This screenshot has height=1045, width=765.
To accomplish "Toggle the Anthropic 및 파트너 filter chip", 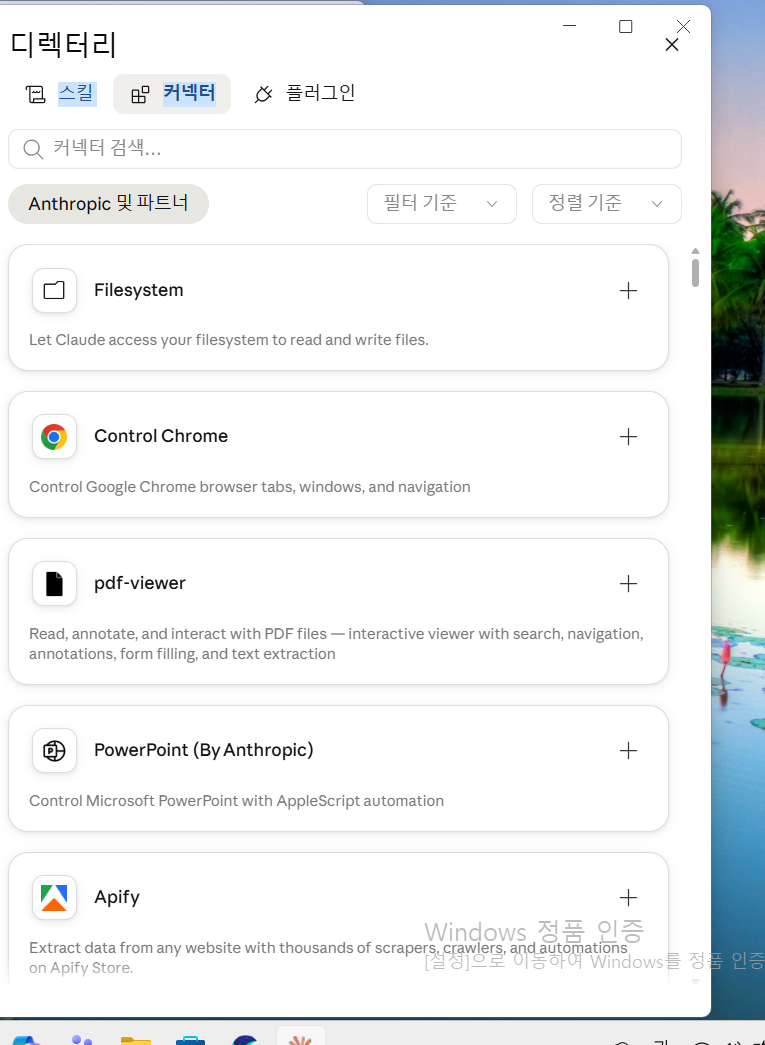I will pos(108,203).
